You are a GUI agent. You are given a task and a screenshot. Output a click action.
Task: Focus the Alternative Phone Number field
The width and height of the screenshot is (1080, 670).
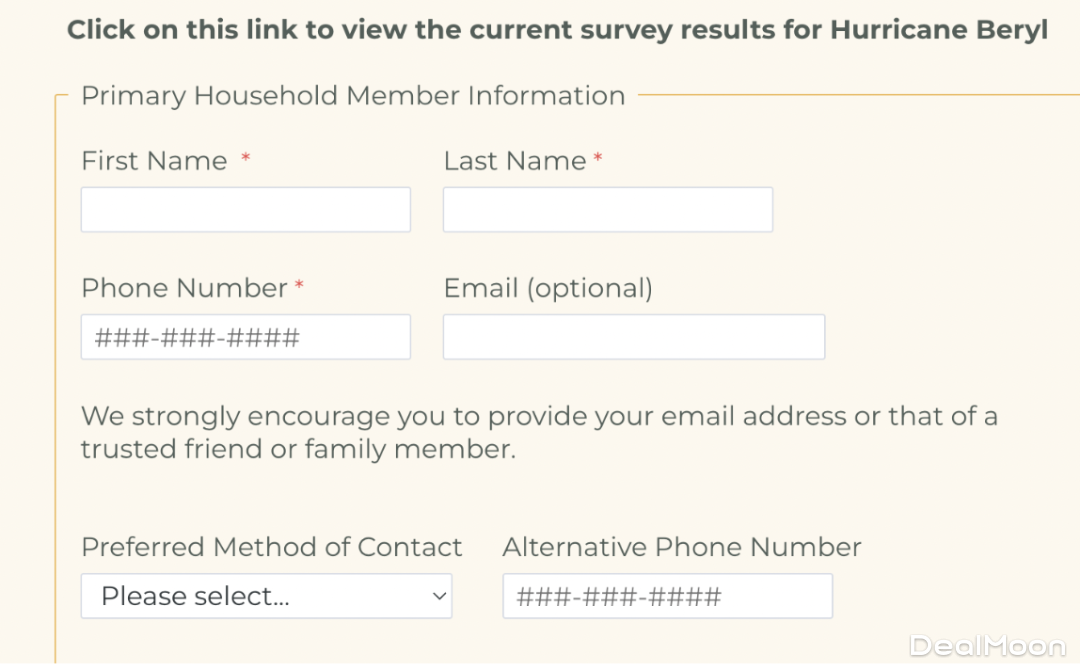(667, 596)
